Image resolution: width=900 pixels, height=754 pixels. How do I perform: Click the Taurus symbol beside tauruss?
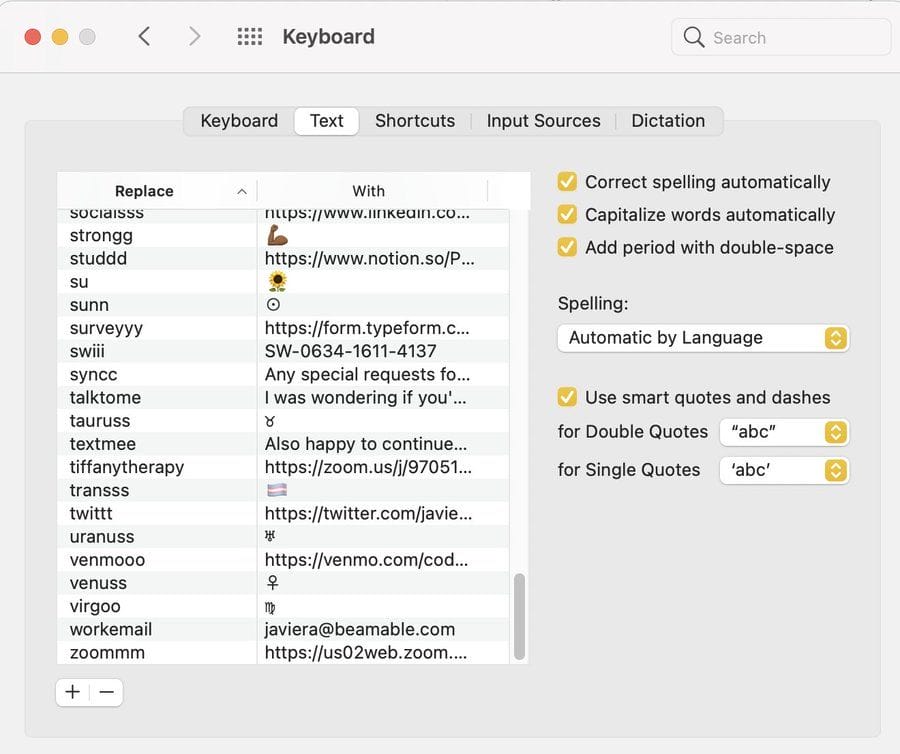(269, 421)
